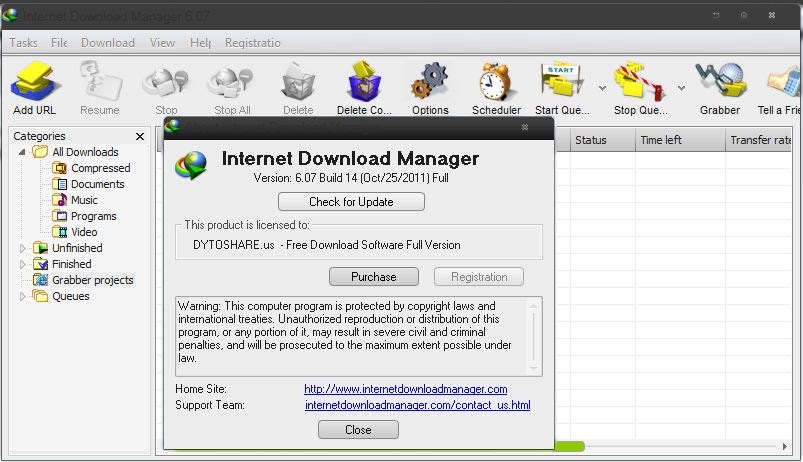Open the internetdownloadmanager.com home site link
803x462 pixels.
click(406, 389)
